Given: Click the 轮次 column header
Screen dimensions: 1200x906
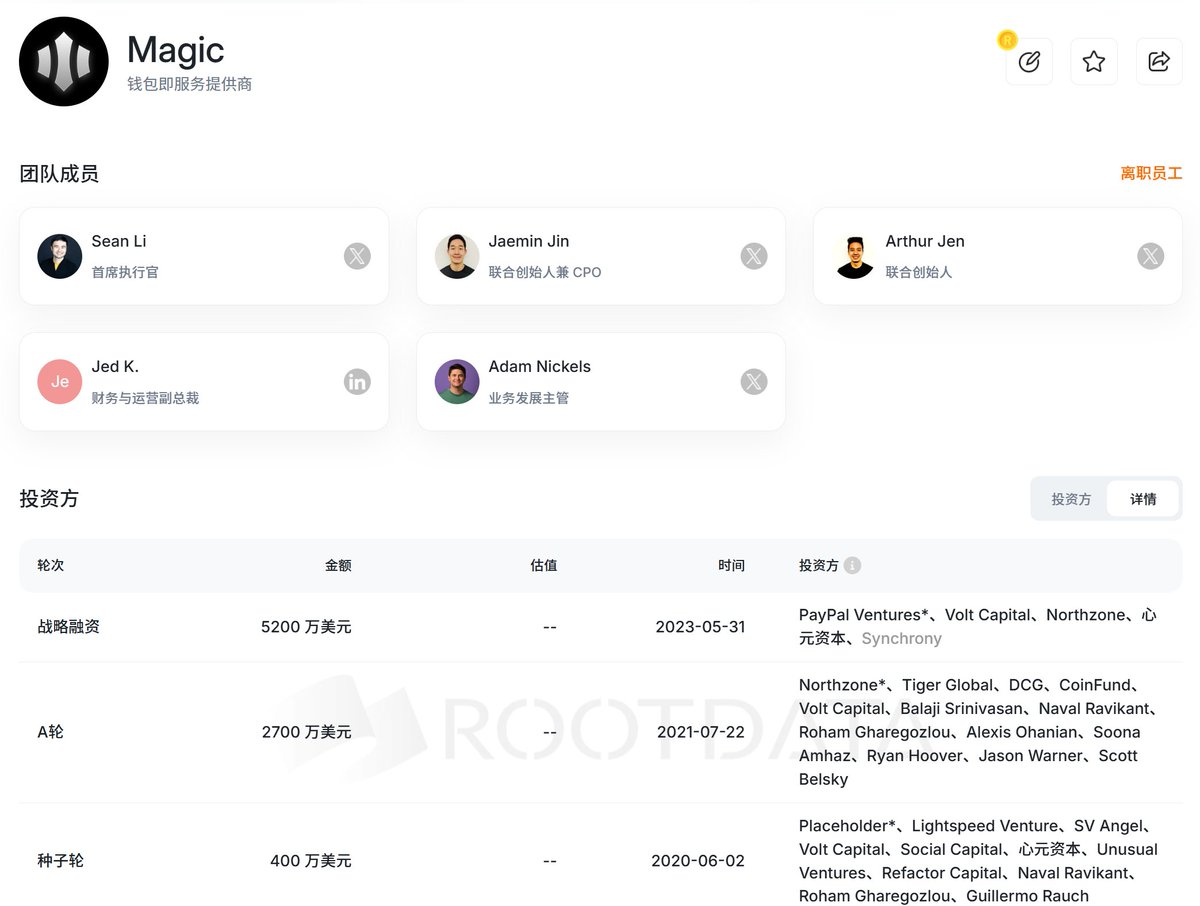Looking at the screenshot, I should (x=51, y=565).
